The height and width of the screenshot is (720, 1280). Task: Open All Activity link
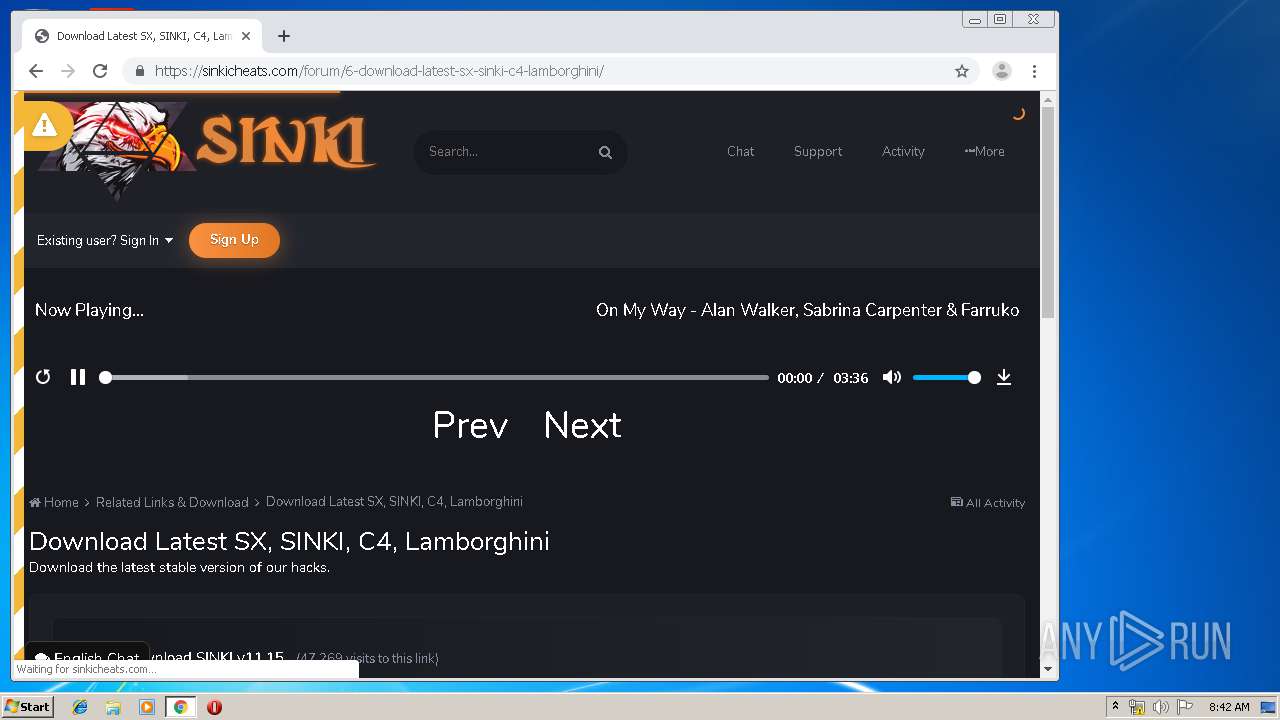pos(988,503)
